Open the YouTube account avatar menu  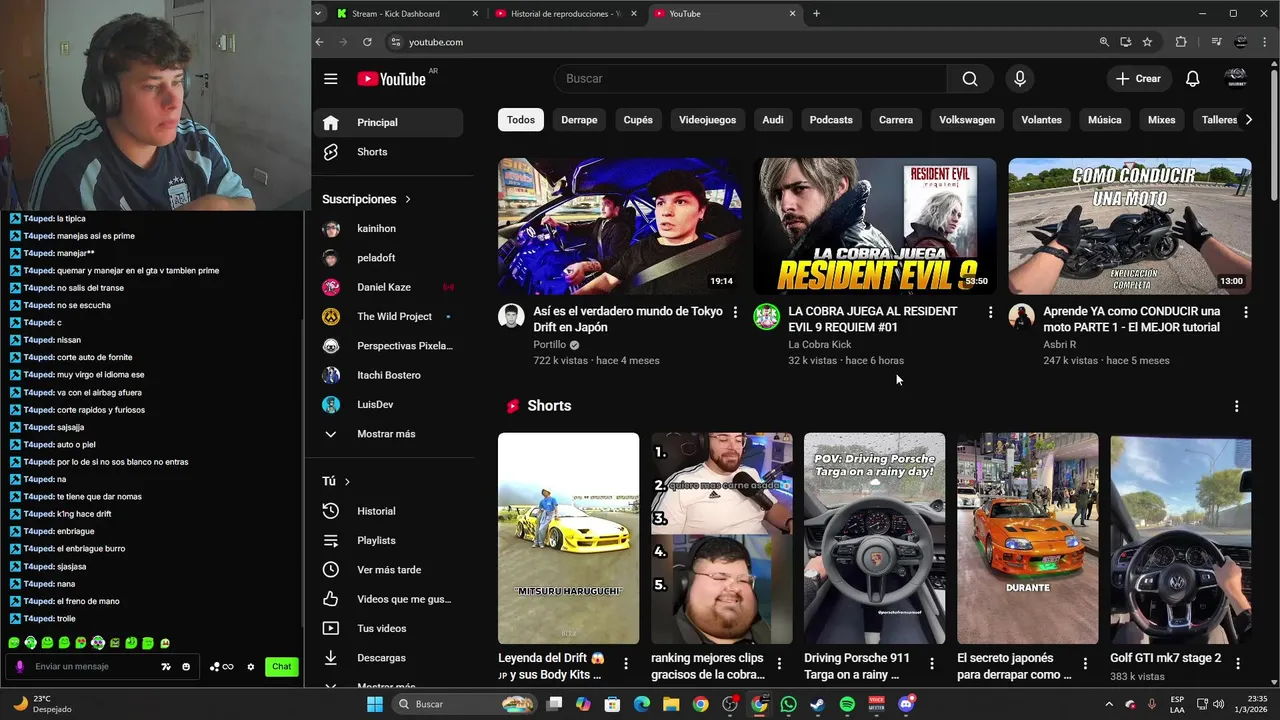[1236, 79]
